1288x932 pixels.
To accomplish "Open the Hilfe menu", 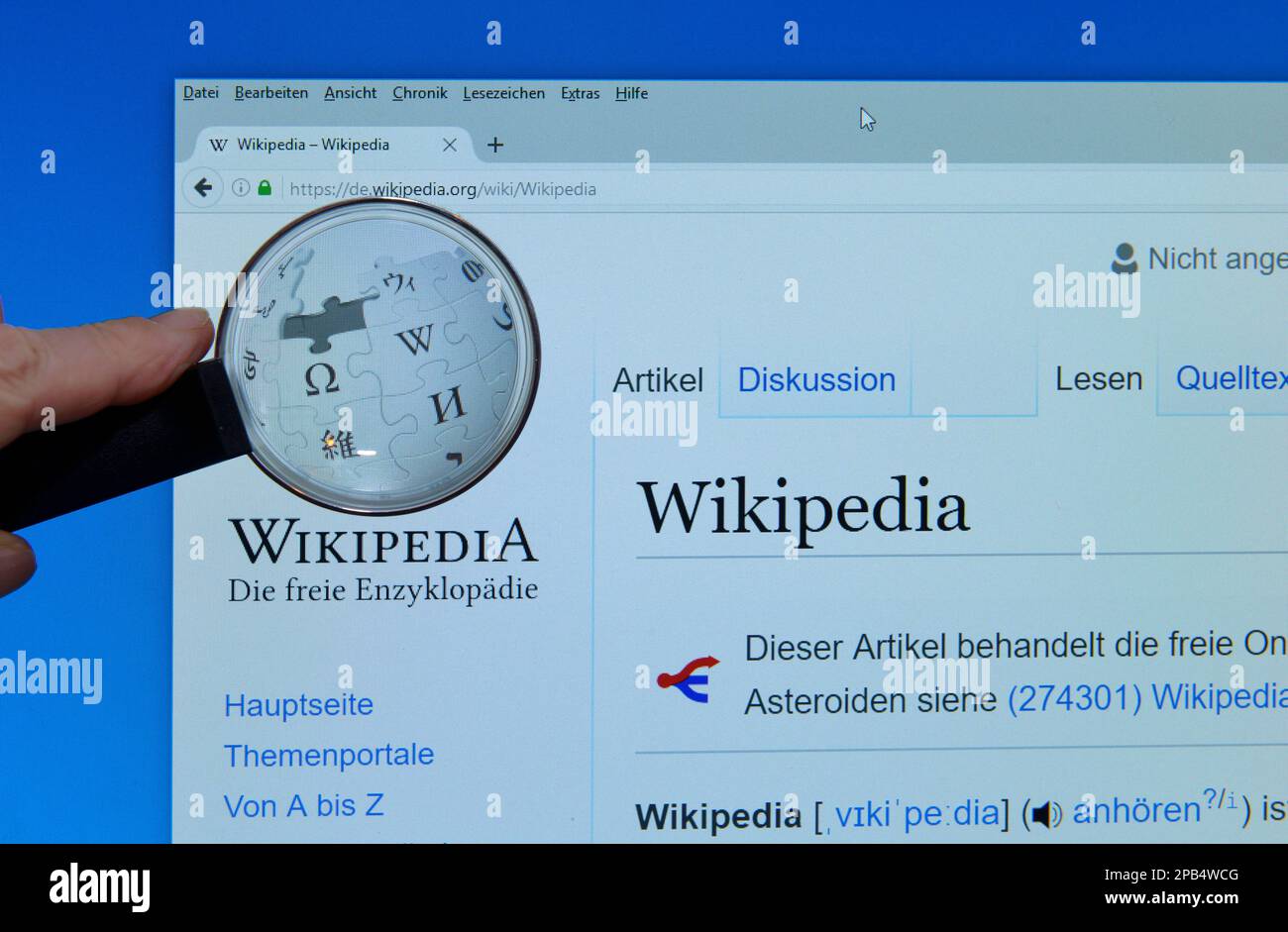I will pos(632,93).
